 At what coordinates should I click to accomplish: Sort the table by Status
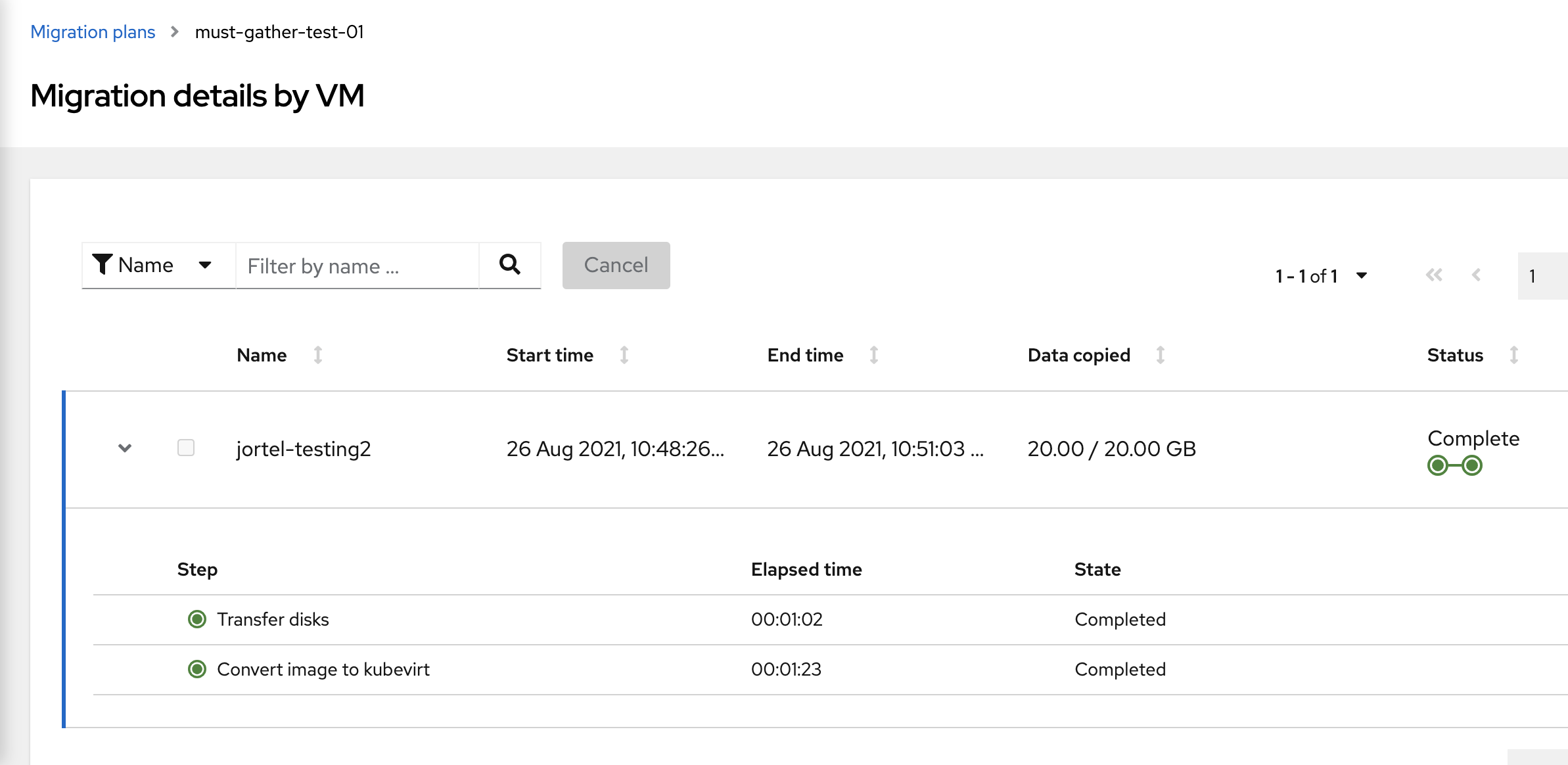pyautogui.click(x=1514, y=355)
